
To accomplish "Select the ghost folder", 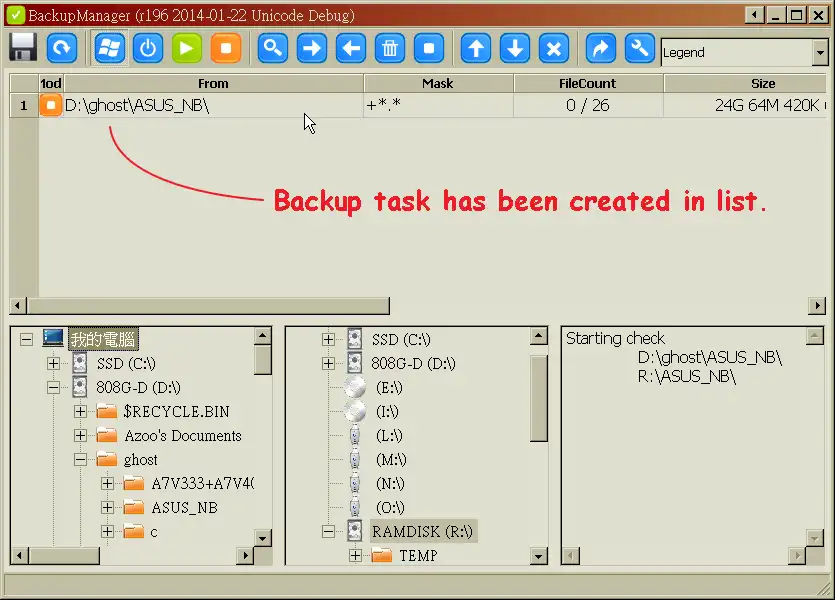I will click(x=141, y=460).
